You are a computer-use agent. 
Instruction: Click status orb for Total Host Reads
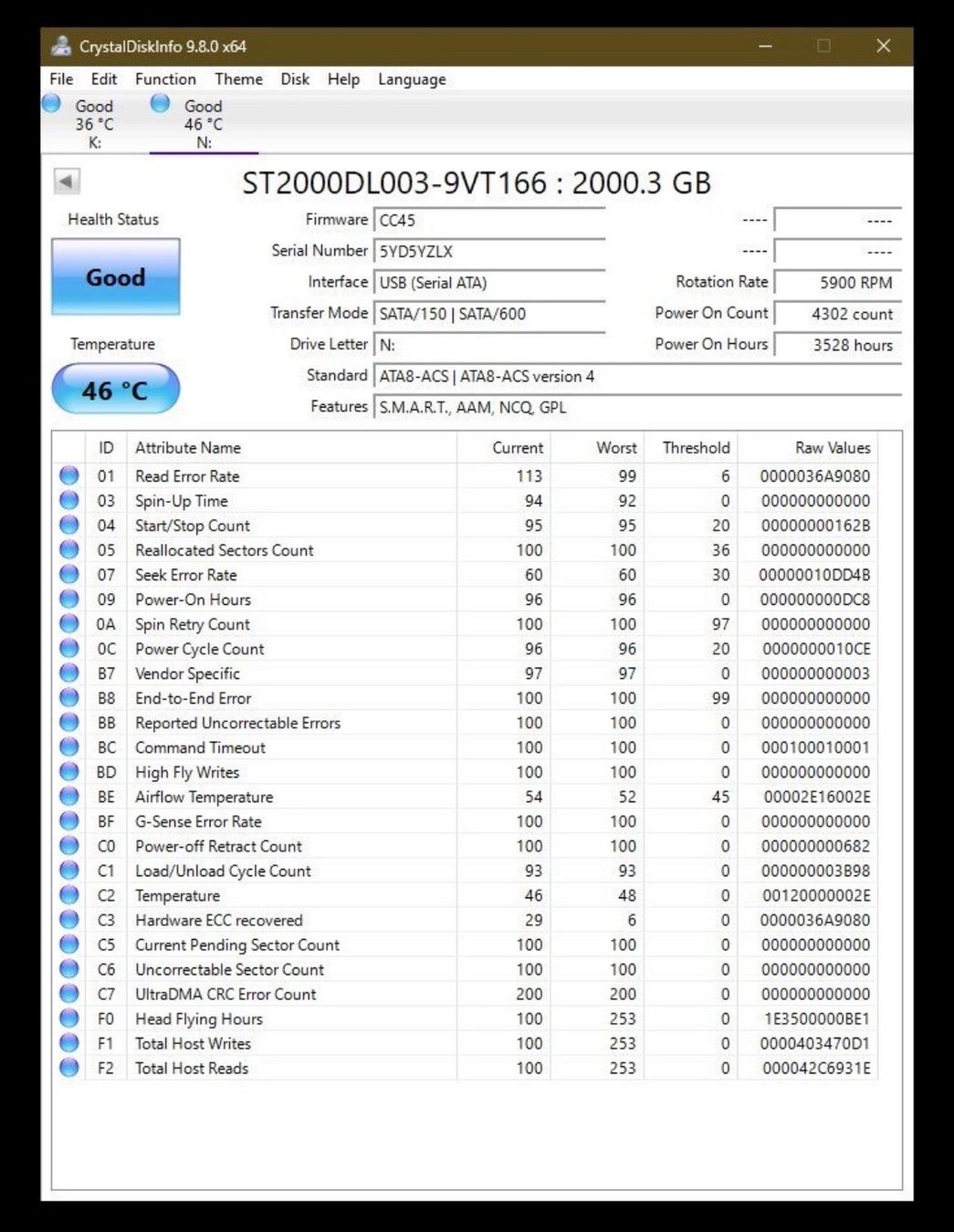tap(69, 1067)
